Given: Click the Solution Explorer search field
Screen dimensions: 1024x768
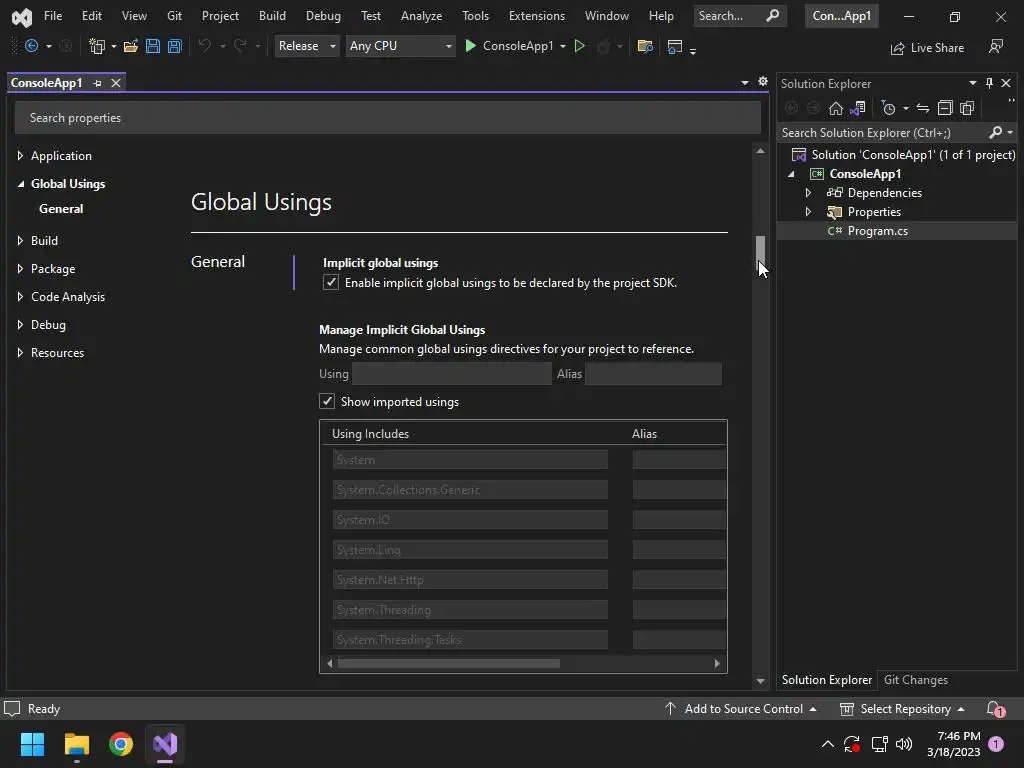Looking at the screenshot, I should pos(884,133).
